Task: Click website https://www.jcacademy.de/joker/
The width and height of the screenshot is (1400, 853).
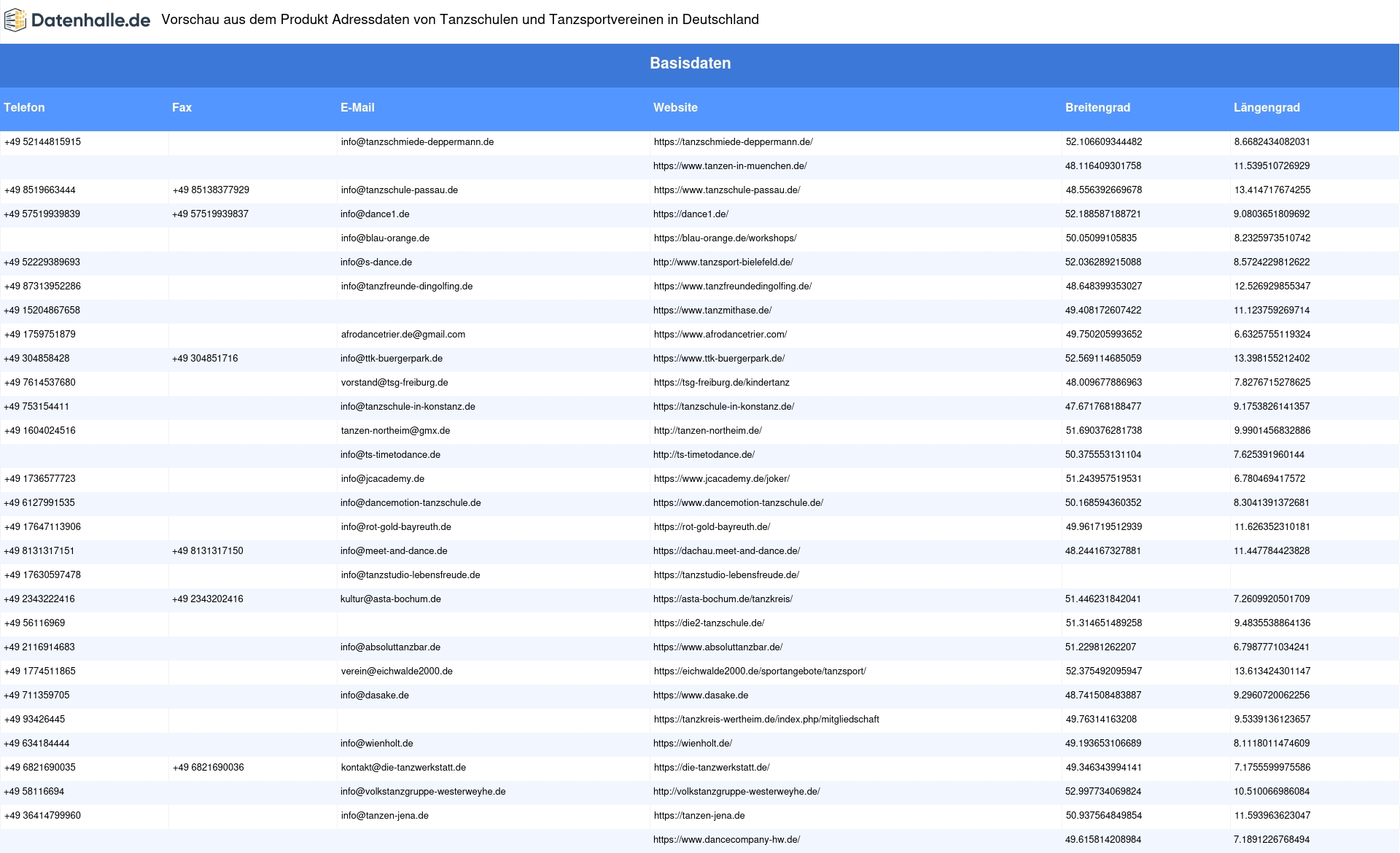Action: (x=722, y=479)
